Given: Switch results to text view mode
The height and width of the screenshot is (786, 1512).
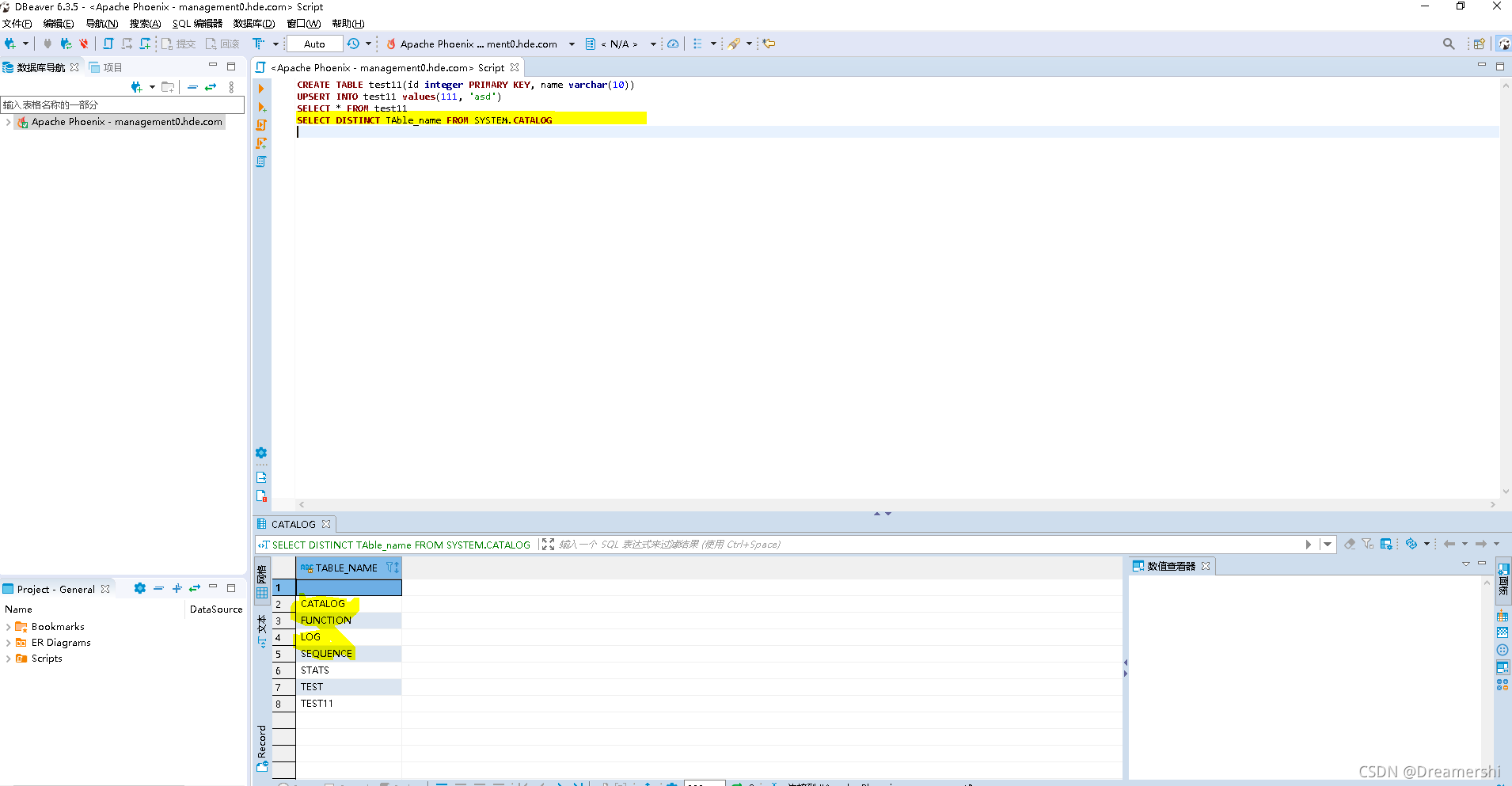Looking at the screenshot, I should pyautogui.click(x=262, y=631).
